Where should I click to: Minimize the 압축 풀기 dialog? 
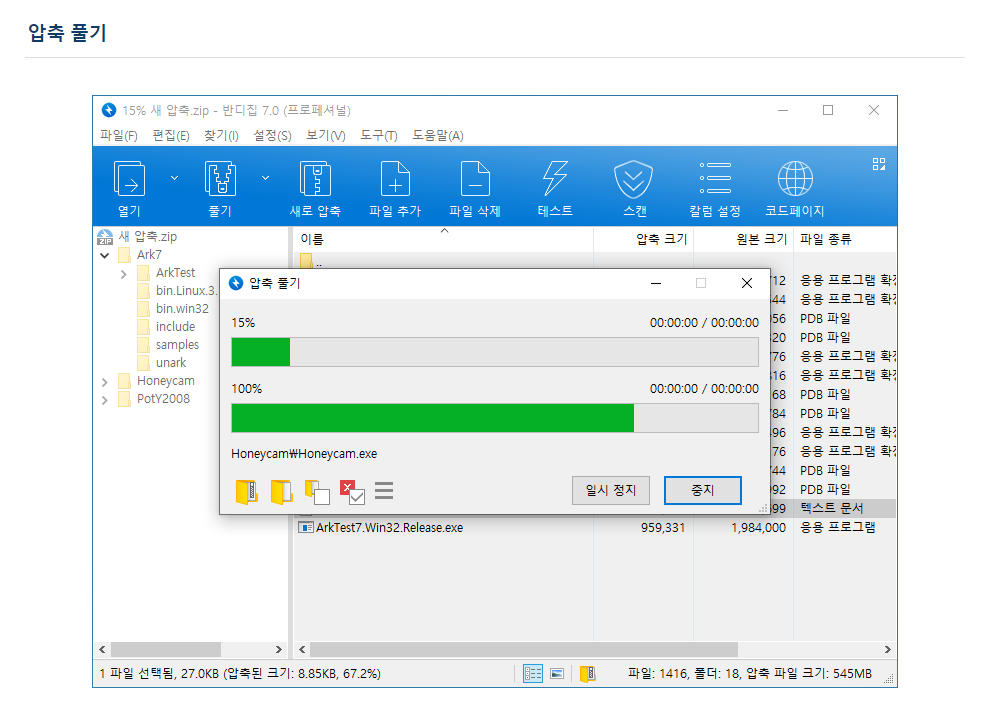click(656, 283)
